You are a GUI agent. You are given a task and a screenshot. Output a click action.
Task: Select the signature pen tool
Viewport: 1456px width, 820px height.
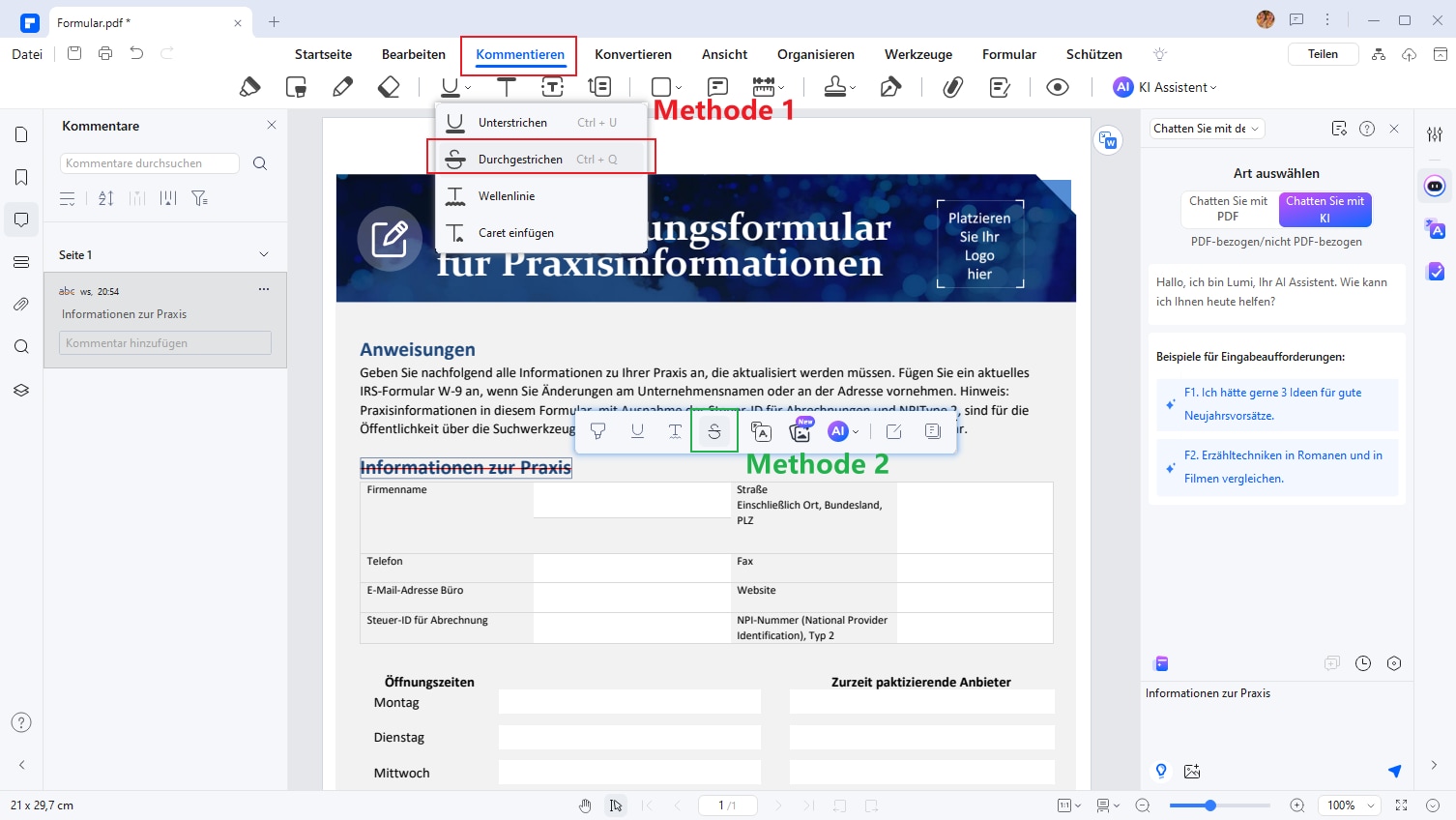coord(890,87)
